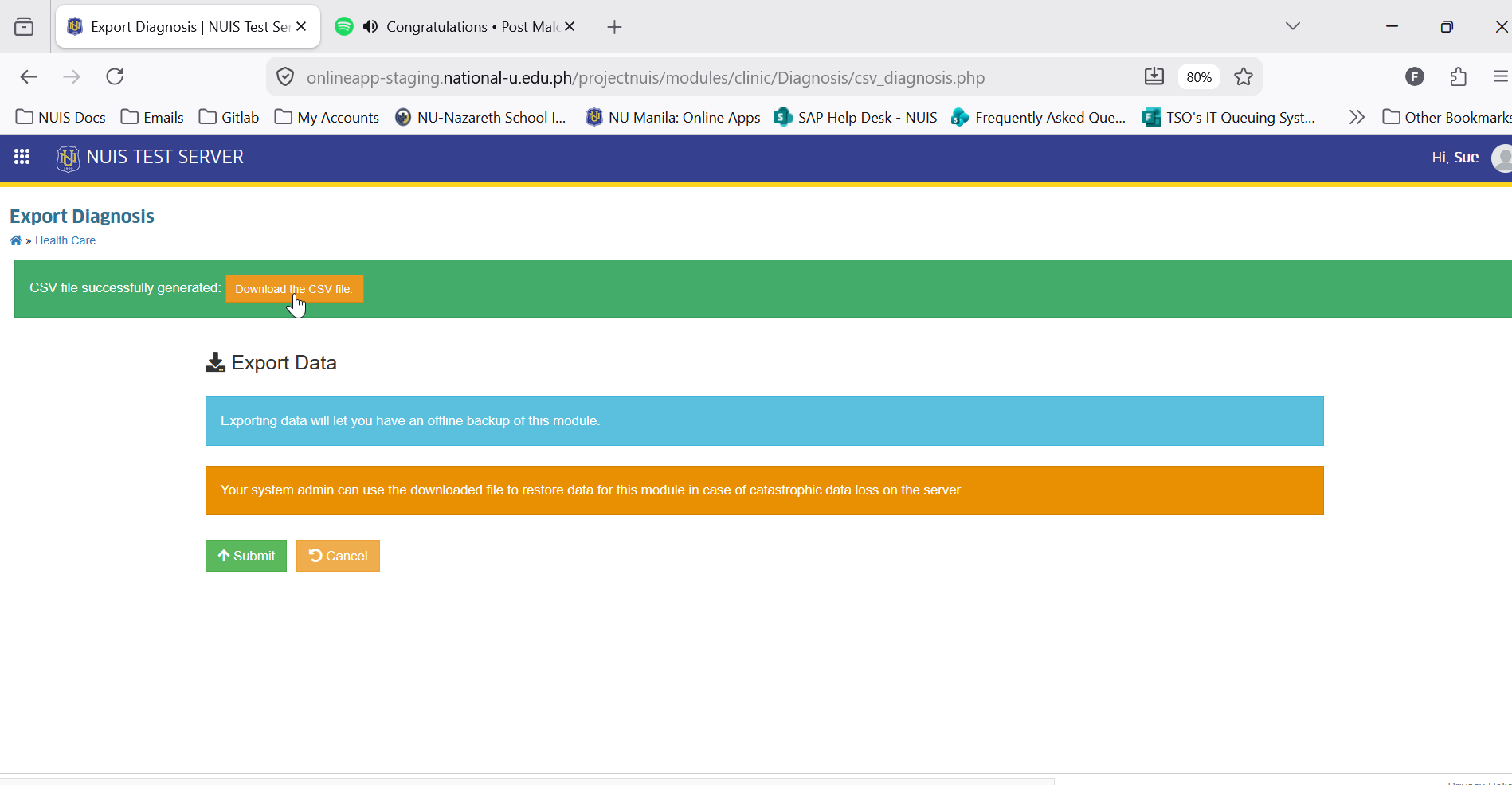This screenshot has height=785, width=1512.
Task: Open TSO's IT Queuing System bookmark
Action: (x=1229, y=117)
